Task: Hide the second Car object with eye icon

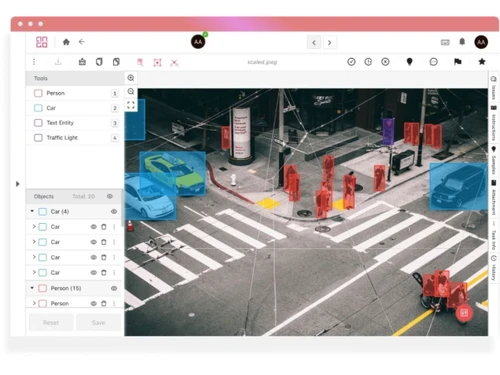Action: point(94,242)
